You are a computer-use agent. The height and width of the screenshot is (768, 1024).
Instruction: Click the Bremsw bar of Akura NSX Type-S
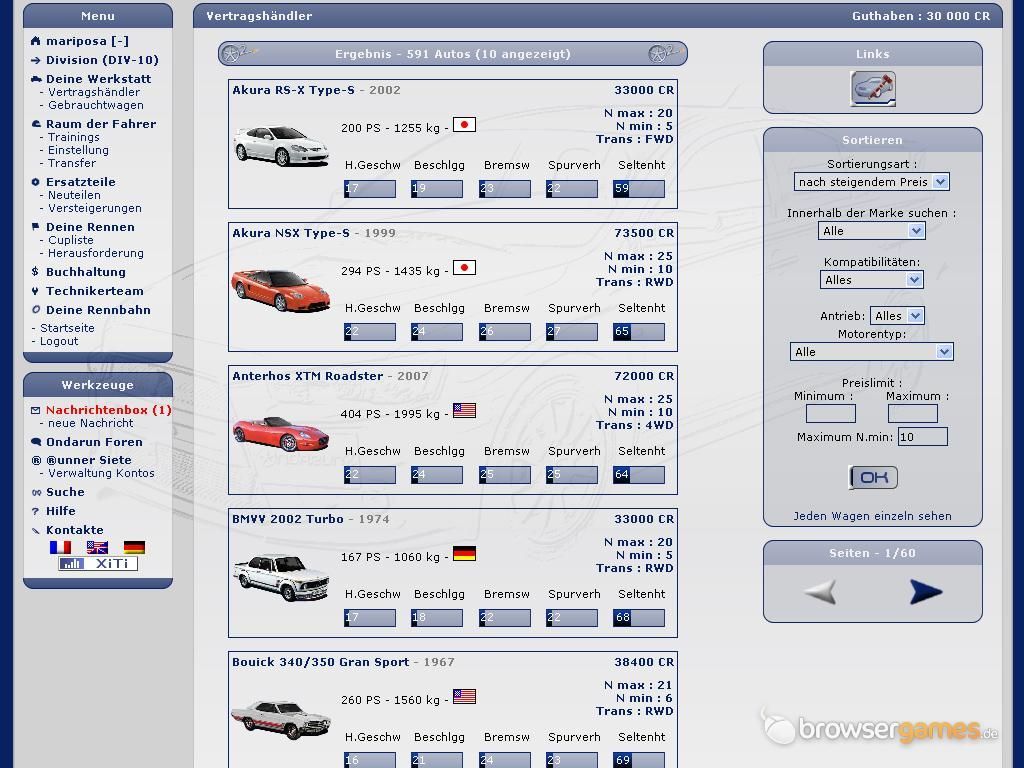click(x=504, y=332)
